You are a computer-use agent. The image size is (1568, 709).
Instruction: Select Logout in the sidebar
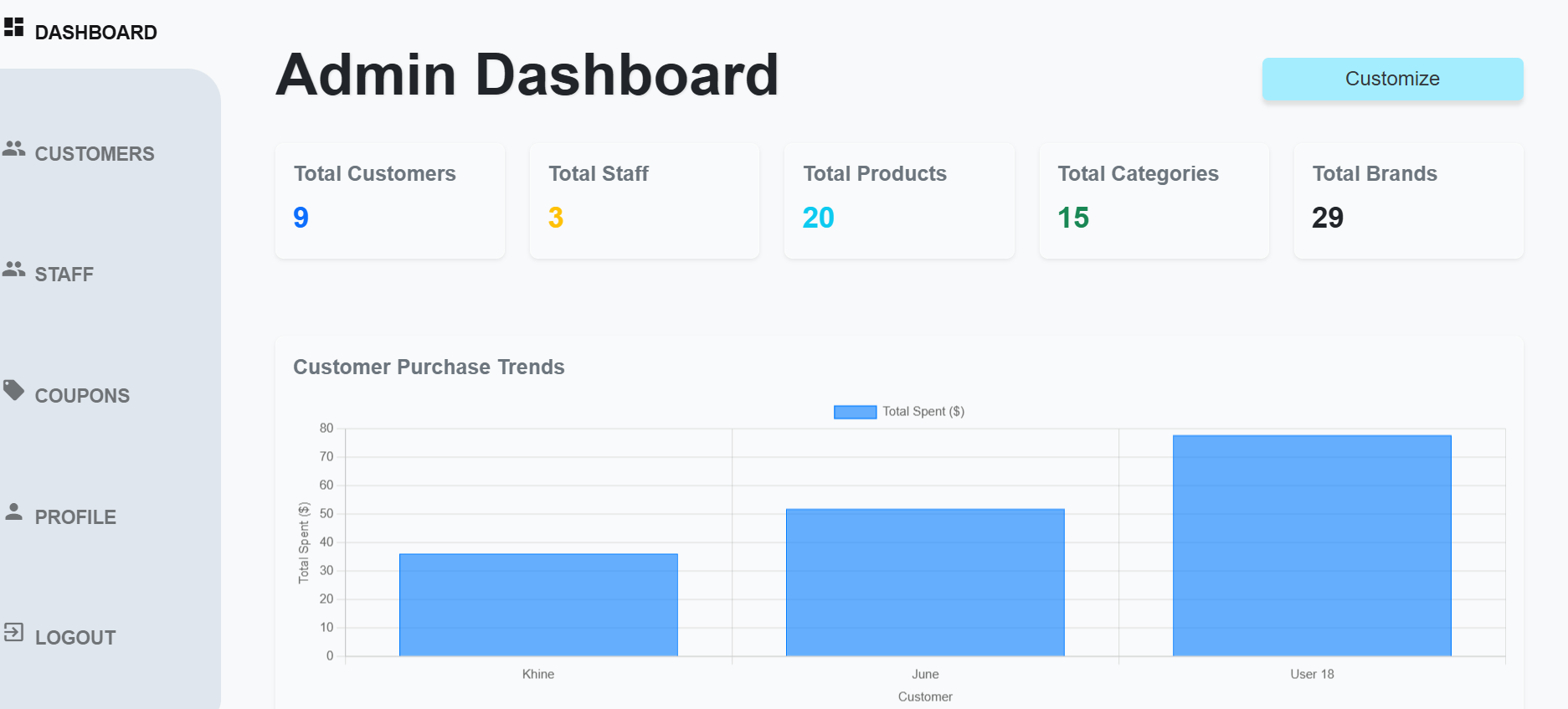75,638
